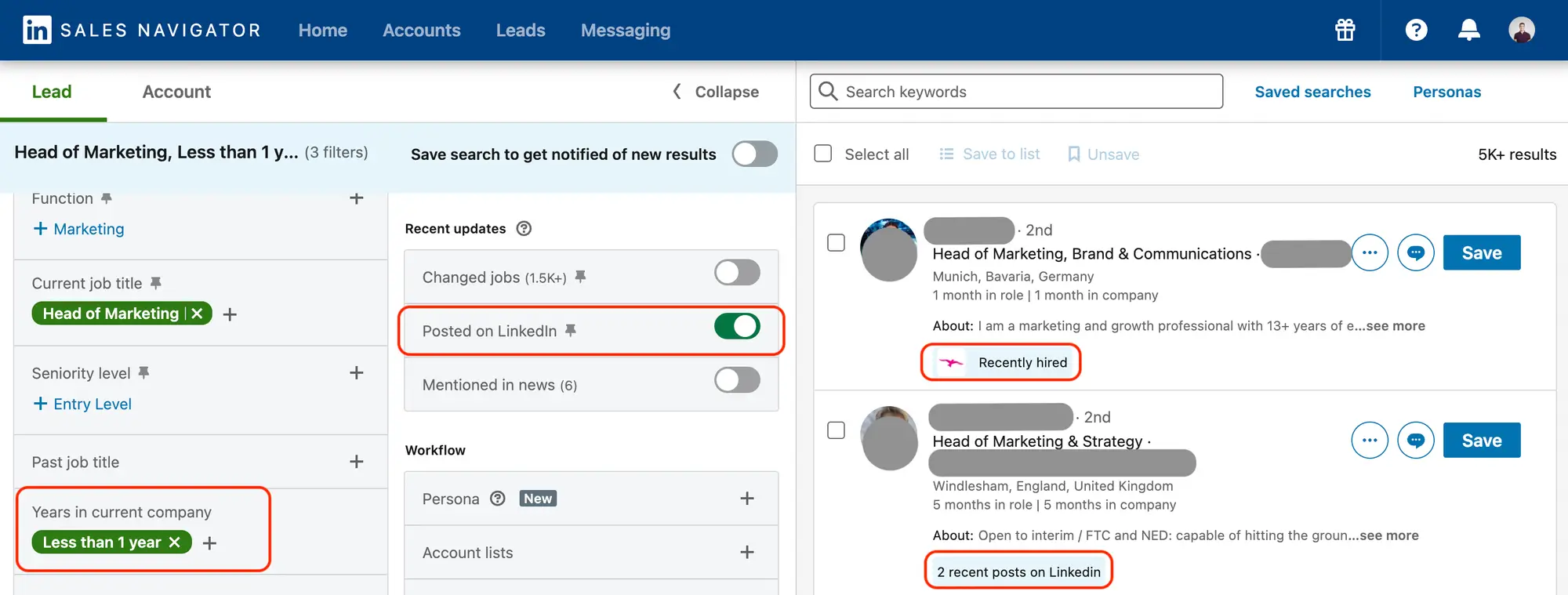Viewport: 1568px width, 595px height.
Task: Save the Head of Marketing, Brand & Communications lead
Action: point(1482,252)
